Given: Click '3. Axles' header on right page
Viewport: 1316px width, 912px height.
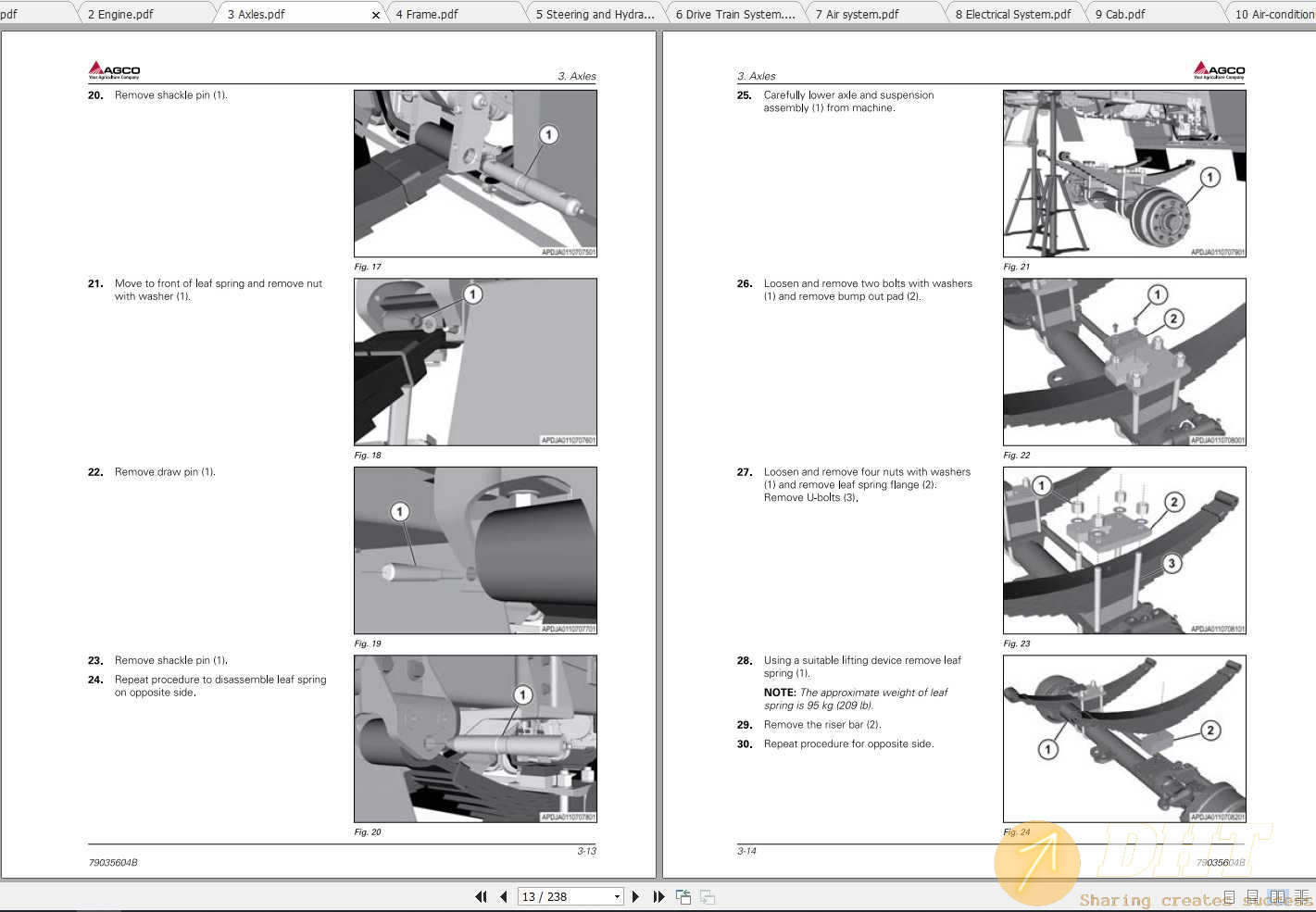Looking at the screenshot, I should [x=757, y=77].
